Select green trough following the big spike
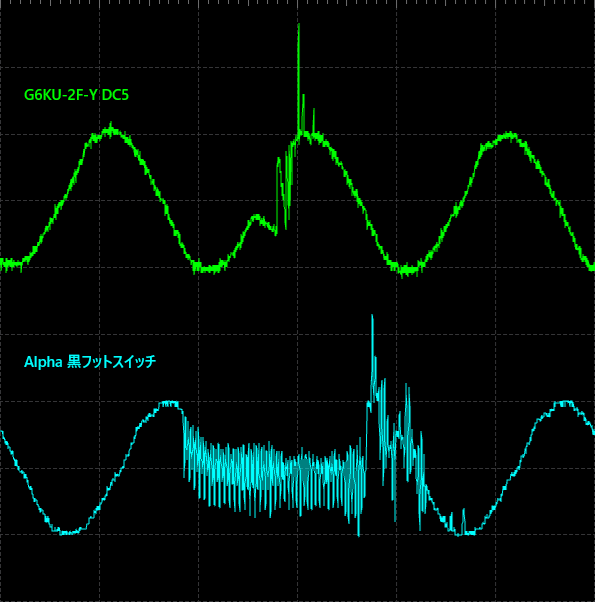The width and height of the screenshot is (595, 602). 408,269
